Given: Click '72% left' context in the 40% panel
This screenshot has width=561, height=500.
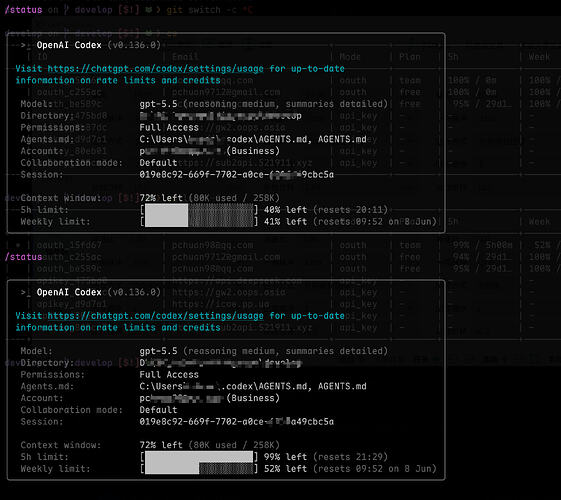Looking at the screenshot, I should click(x=161, y=198).
